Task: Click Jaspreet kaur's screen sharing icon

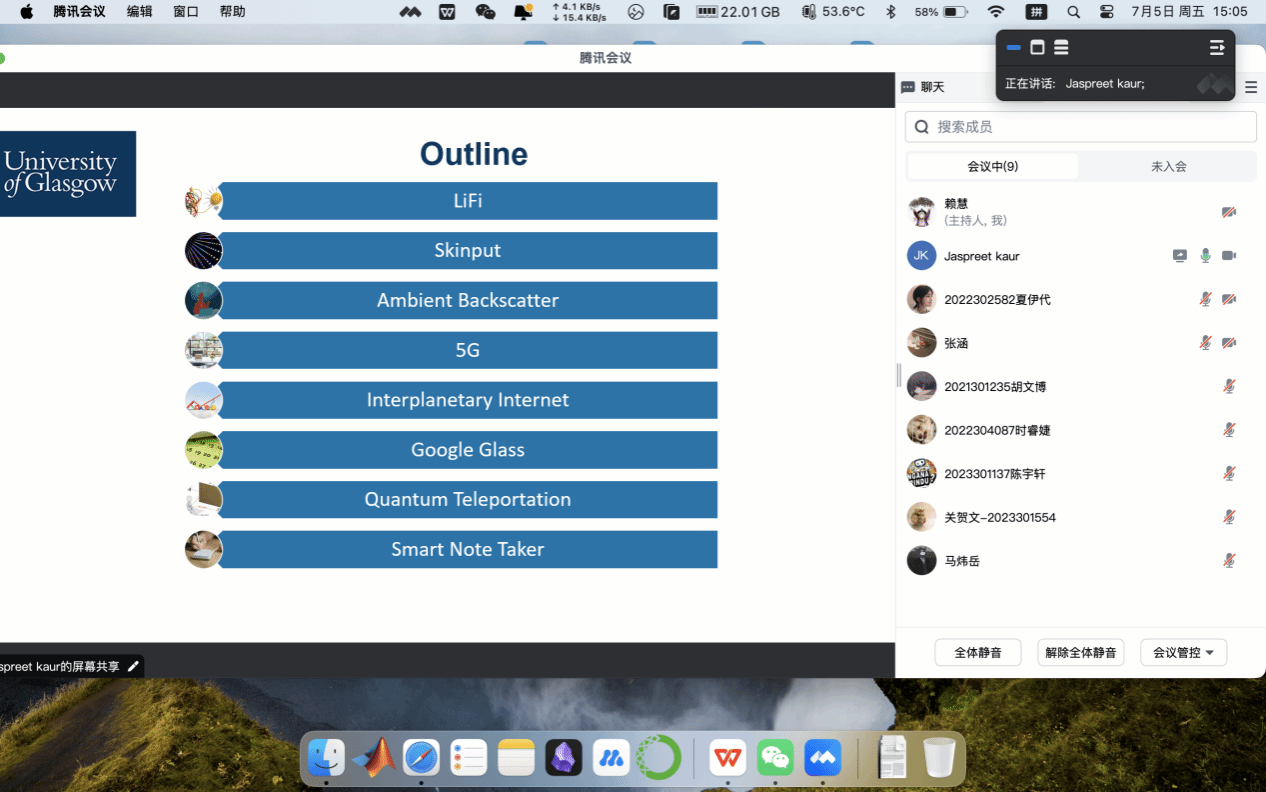Action: coord(1180,256)
